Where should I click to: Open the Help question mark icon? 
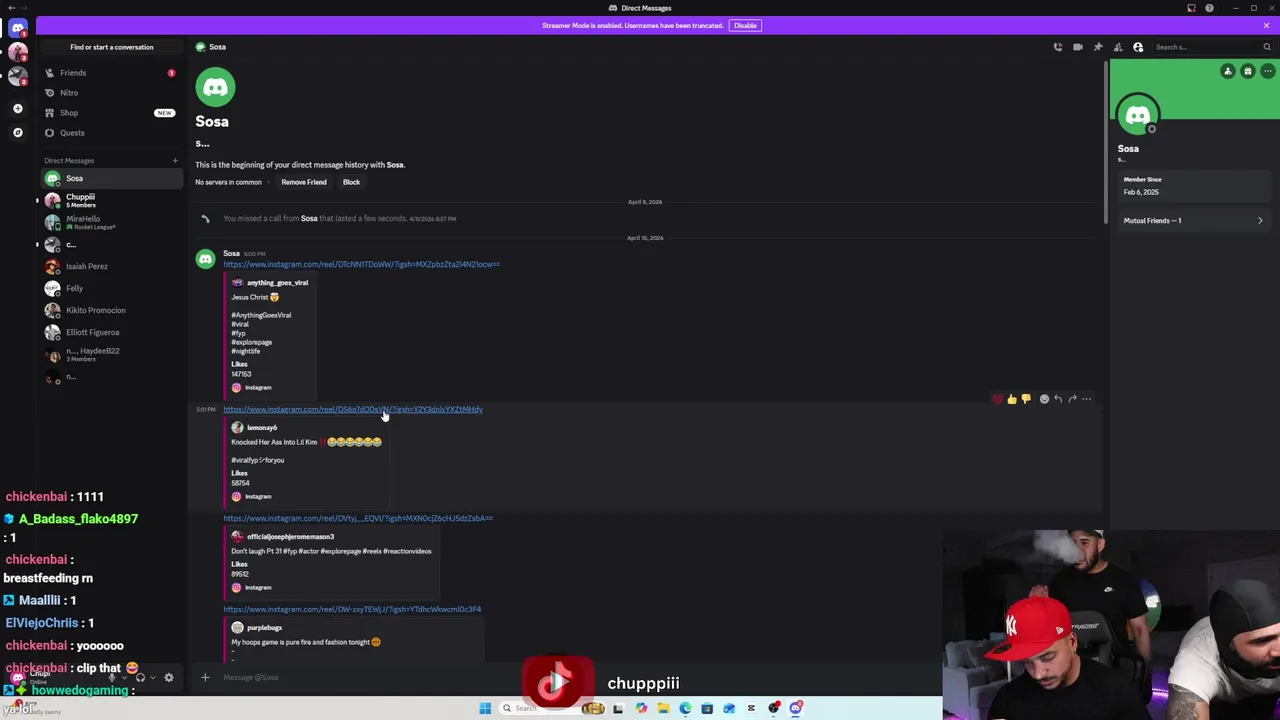click(x=1209, y=8)
